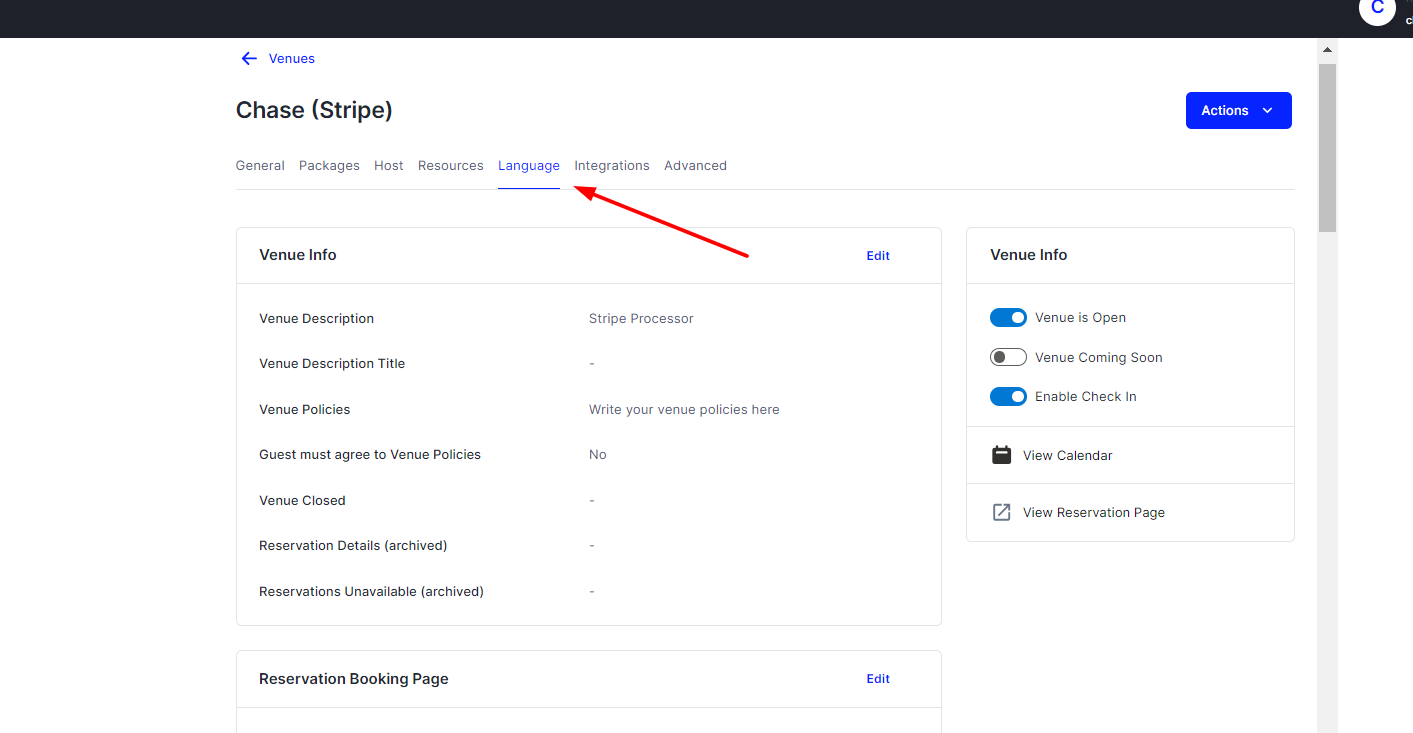
Task: Edit the Reservation Booking Page section
Action: (877, 678)
